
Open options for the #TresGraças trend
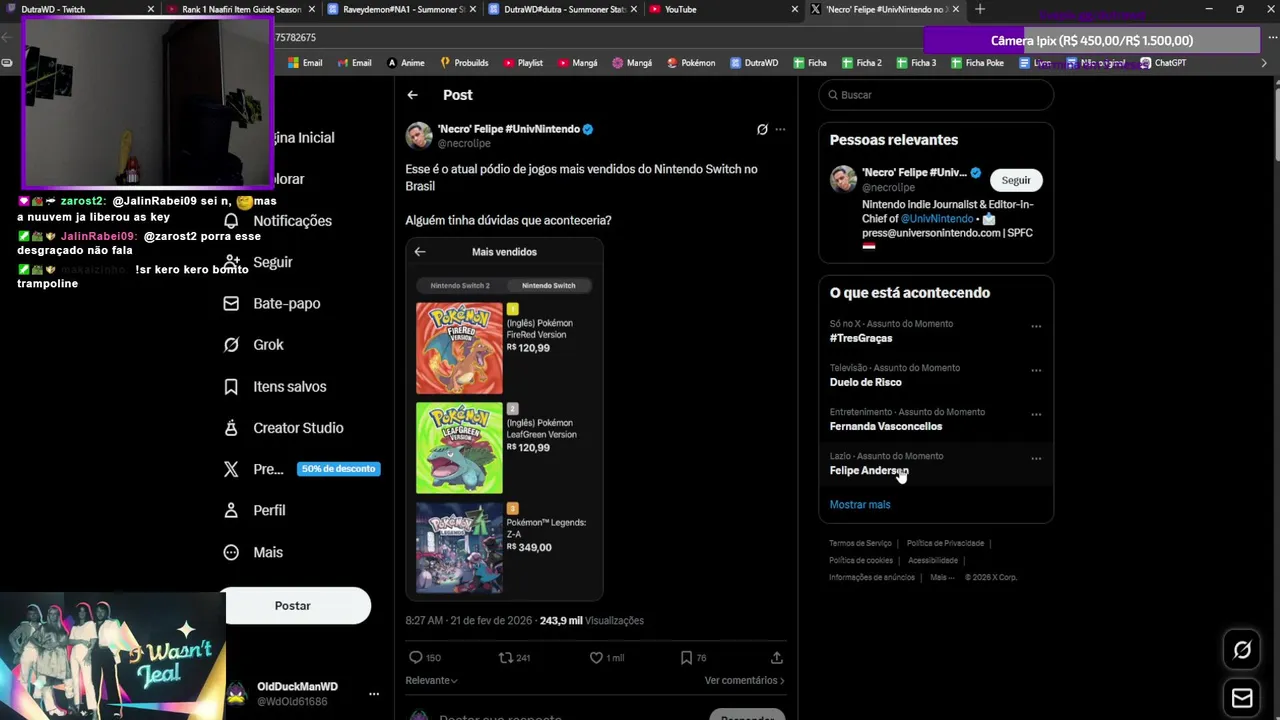coord(1036,326)
